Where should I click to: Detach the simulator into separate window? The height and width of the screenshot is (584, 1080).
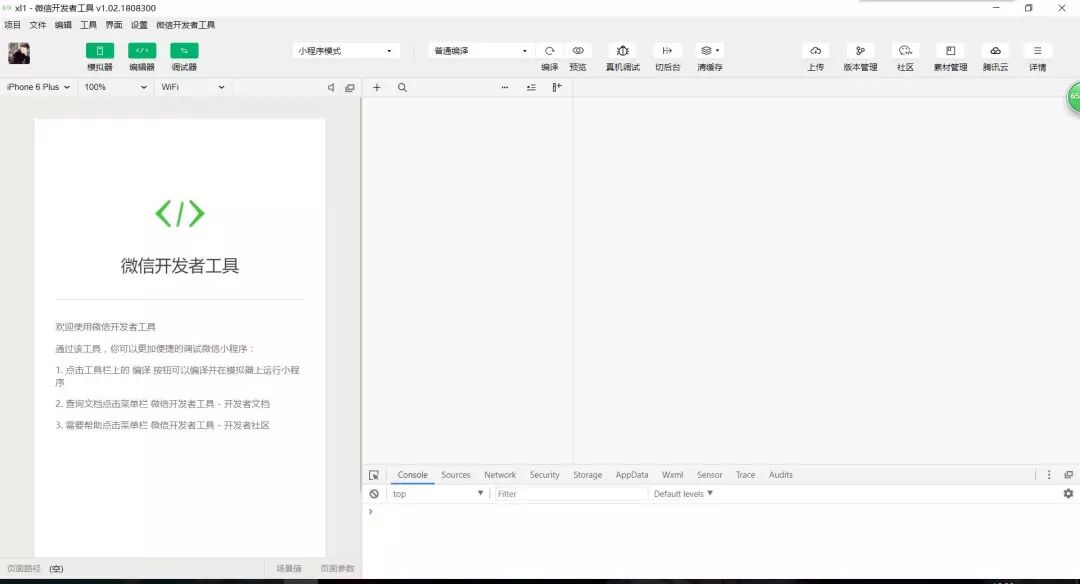pyautogui.click(x=350, y=87)
